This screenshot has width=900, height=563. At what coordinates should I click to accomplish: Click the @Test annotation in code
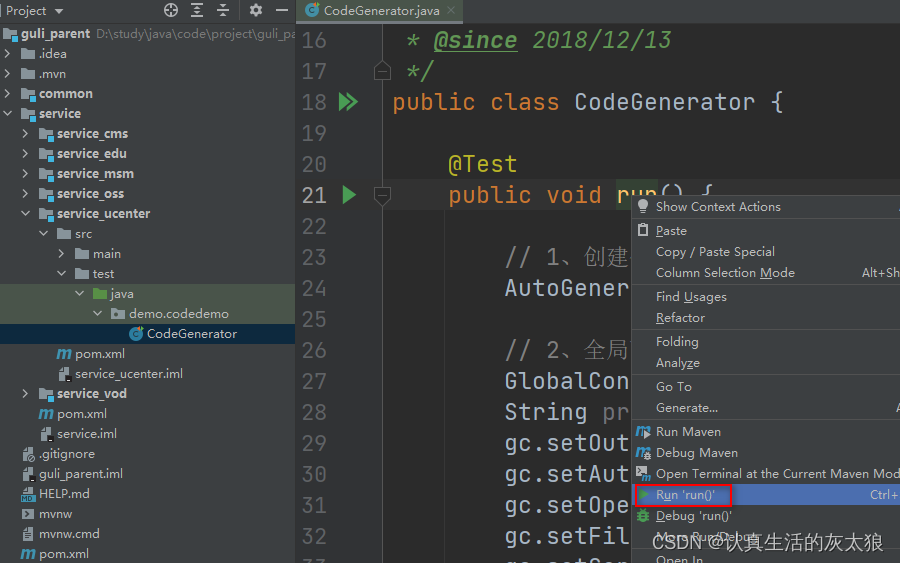coord(483,164)
